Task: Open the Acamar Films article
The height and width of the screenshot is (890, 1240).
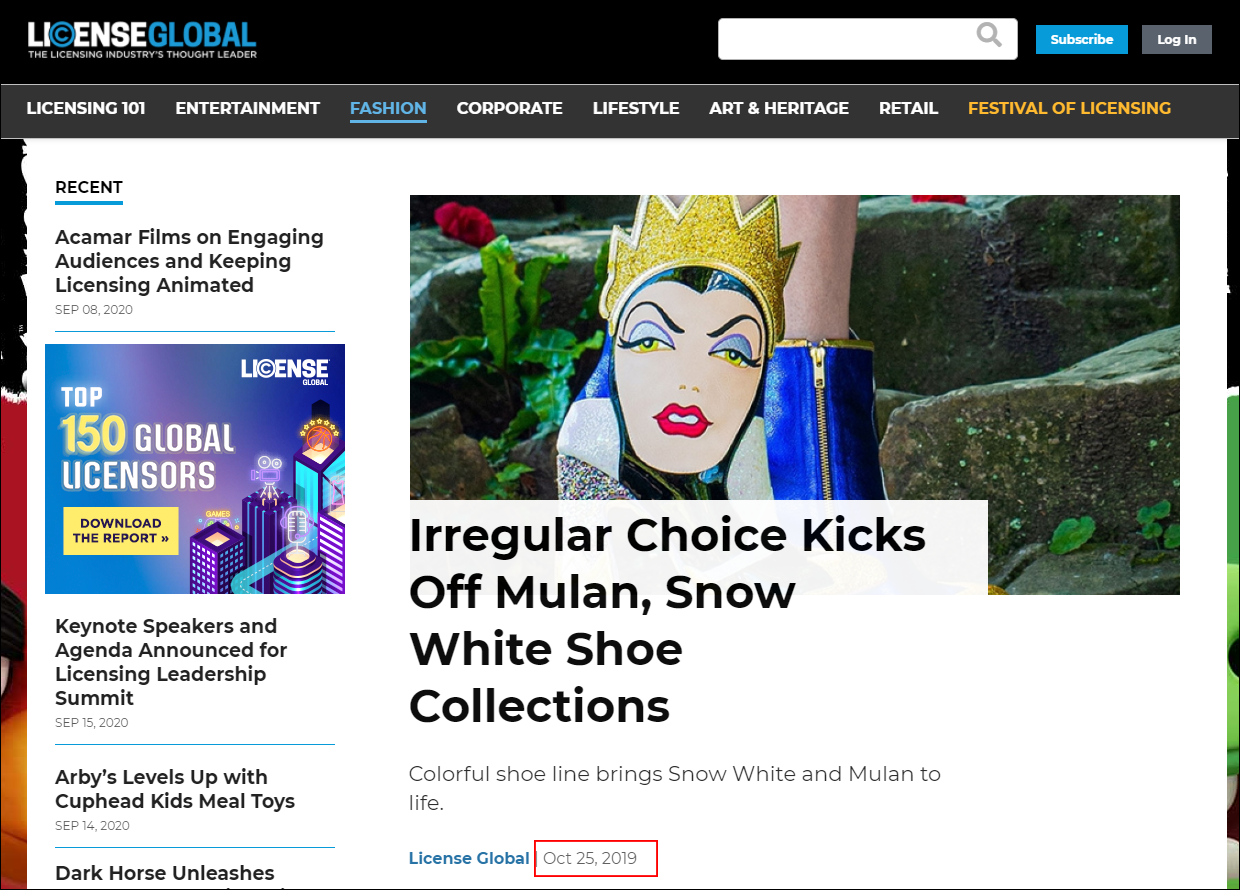Action: pyautogui.click(x=189, y=261)
